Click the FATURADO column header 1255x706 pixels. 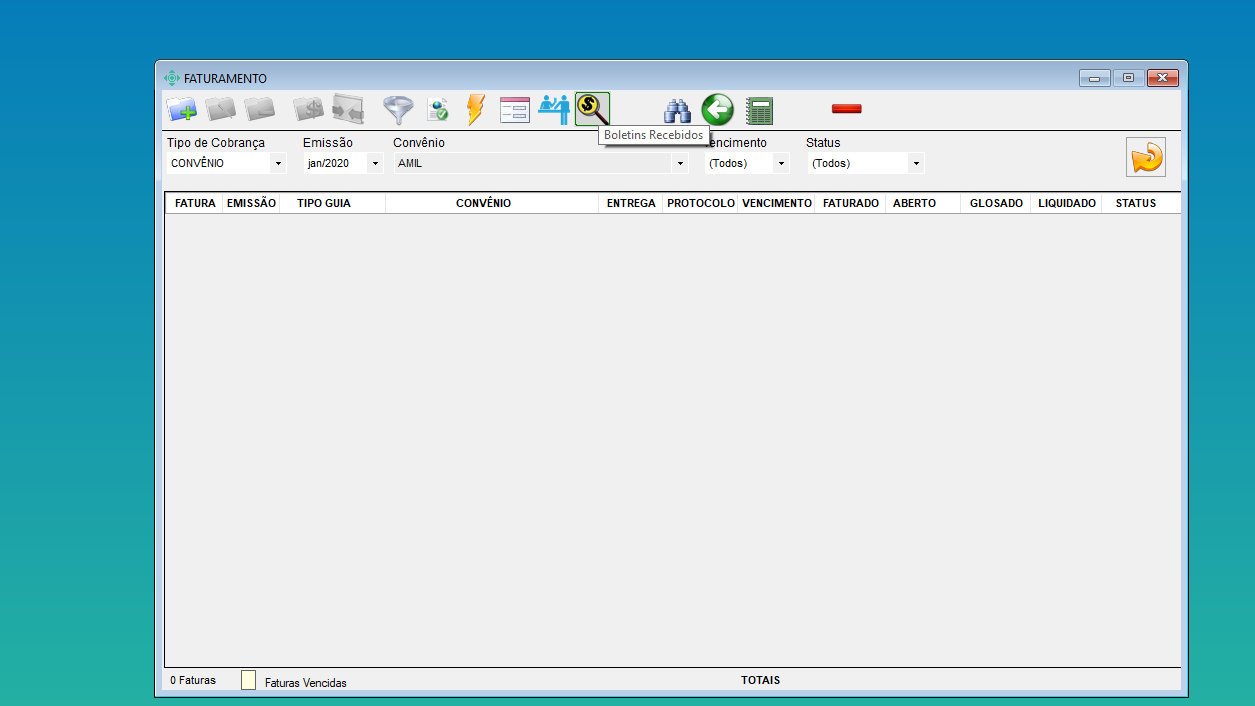(x=850, y=203)
